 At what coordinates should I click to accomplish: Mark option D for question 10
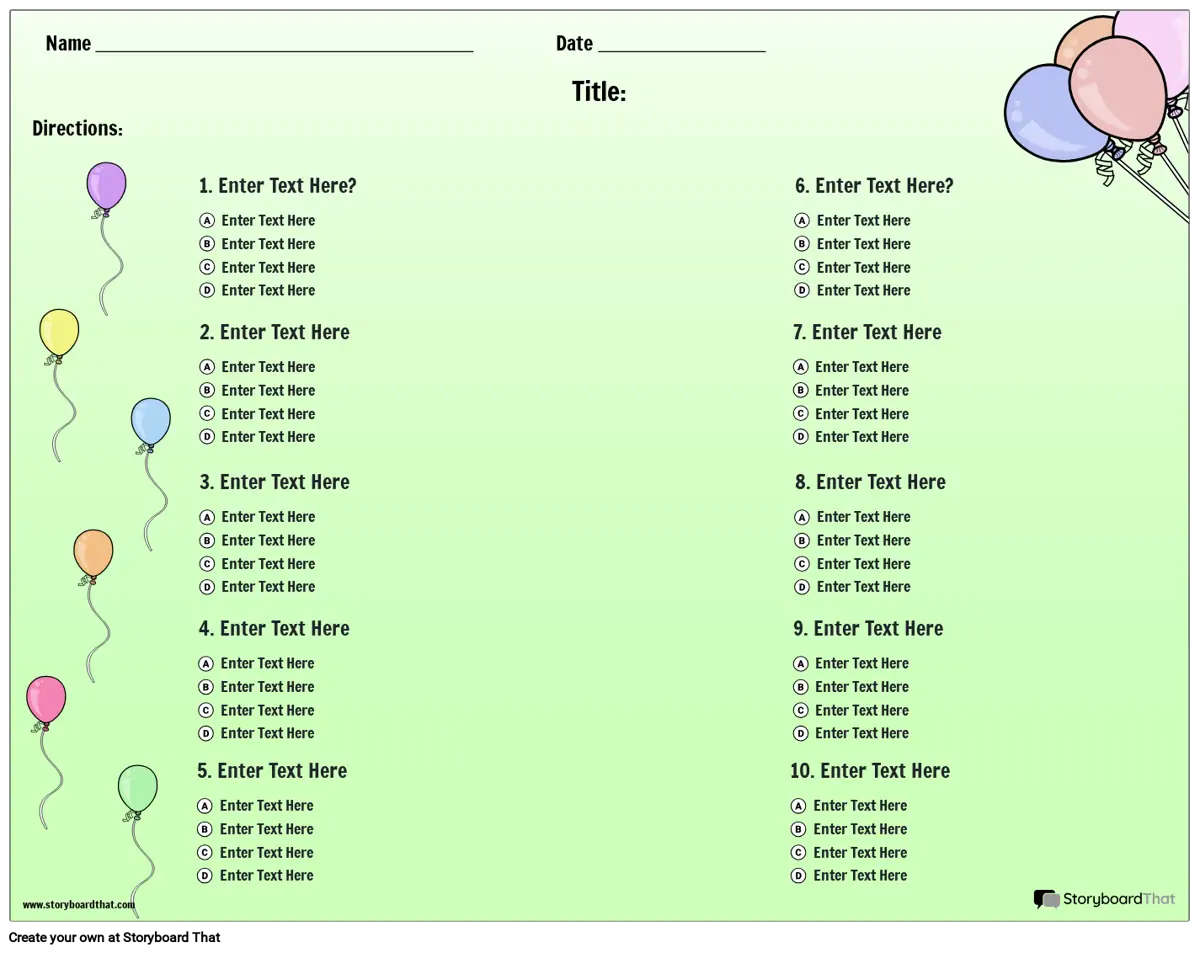pos(798,876)
